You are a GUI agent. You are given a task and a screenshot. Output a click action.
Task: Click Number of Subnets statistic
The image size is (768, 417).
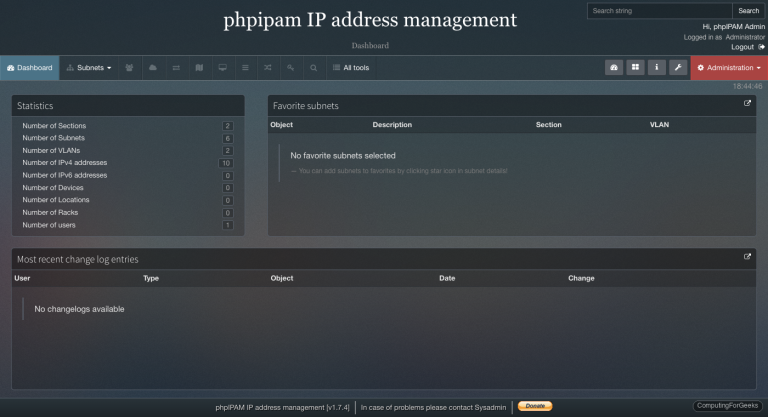pyautogui.click(x=53, y=138)
